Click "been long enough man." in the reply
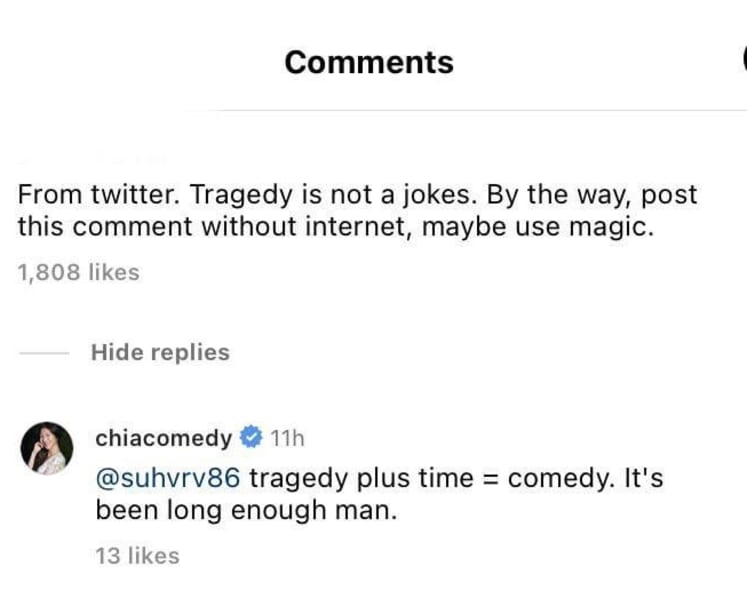Viewport: 747px width, 598px height. click(246, 511)
